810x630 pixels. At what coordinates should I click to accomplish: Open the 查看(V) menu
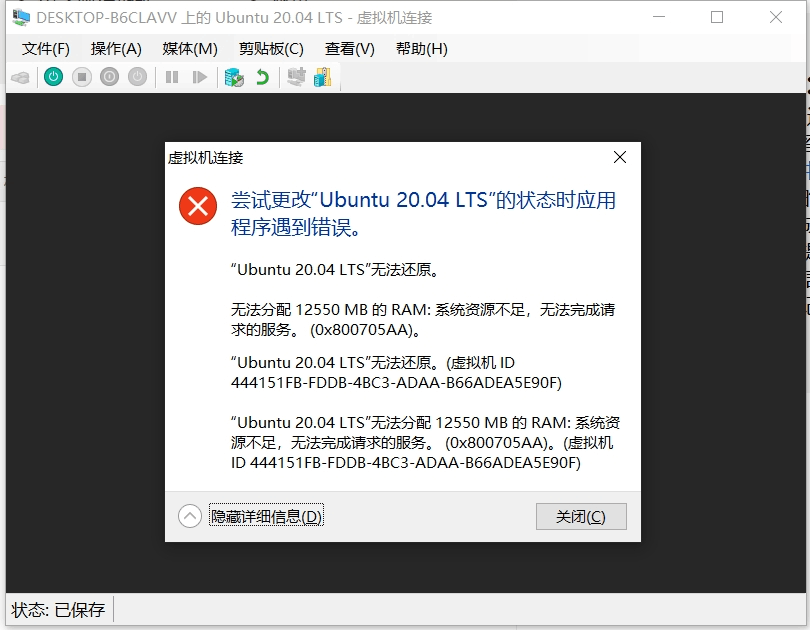(x=349, y=49)
